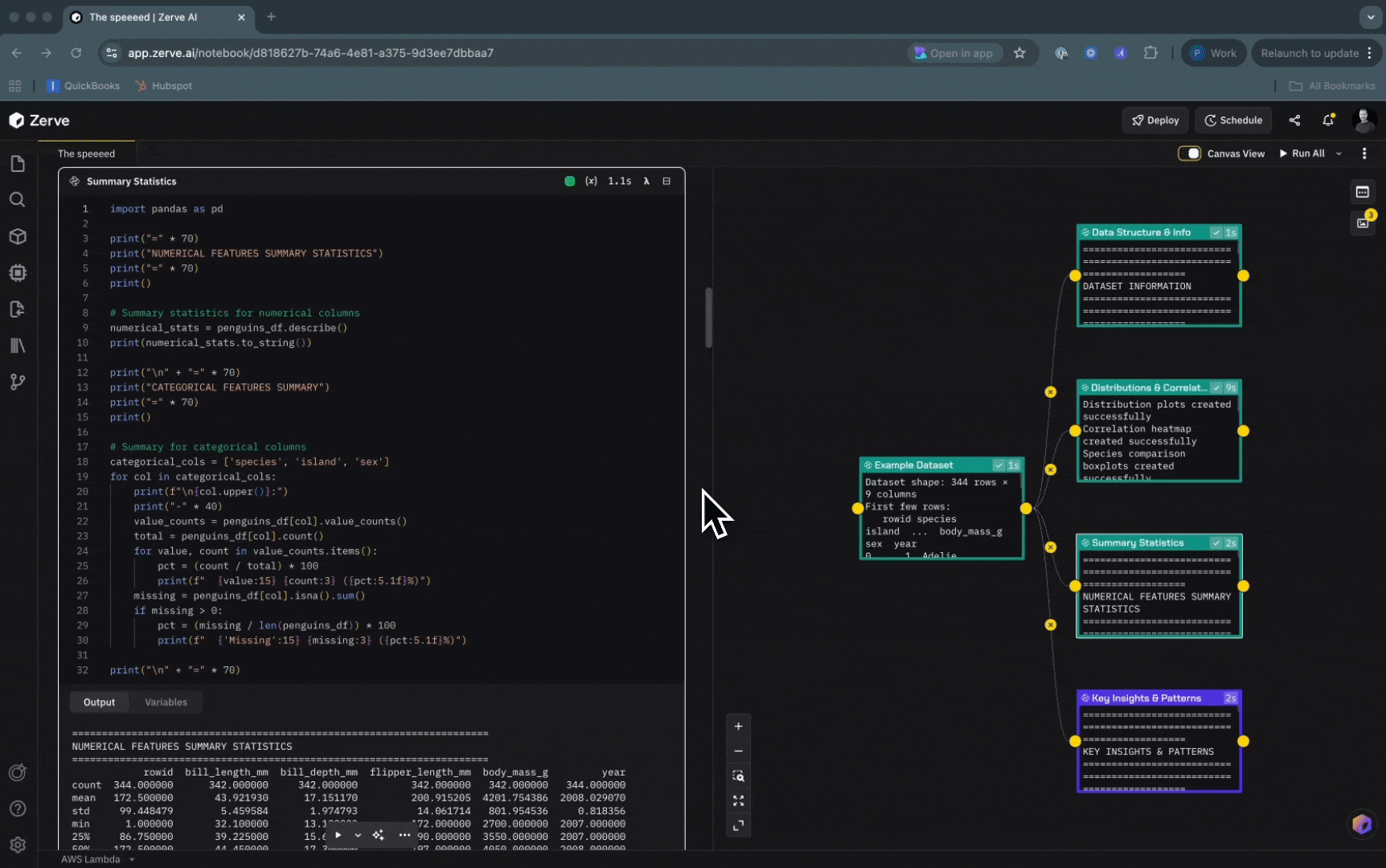
Task: Click the fit-to-screen icon on canvas controls
Action: [738, 801]
